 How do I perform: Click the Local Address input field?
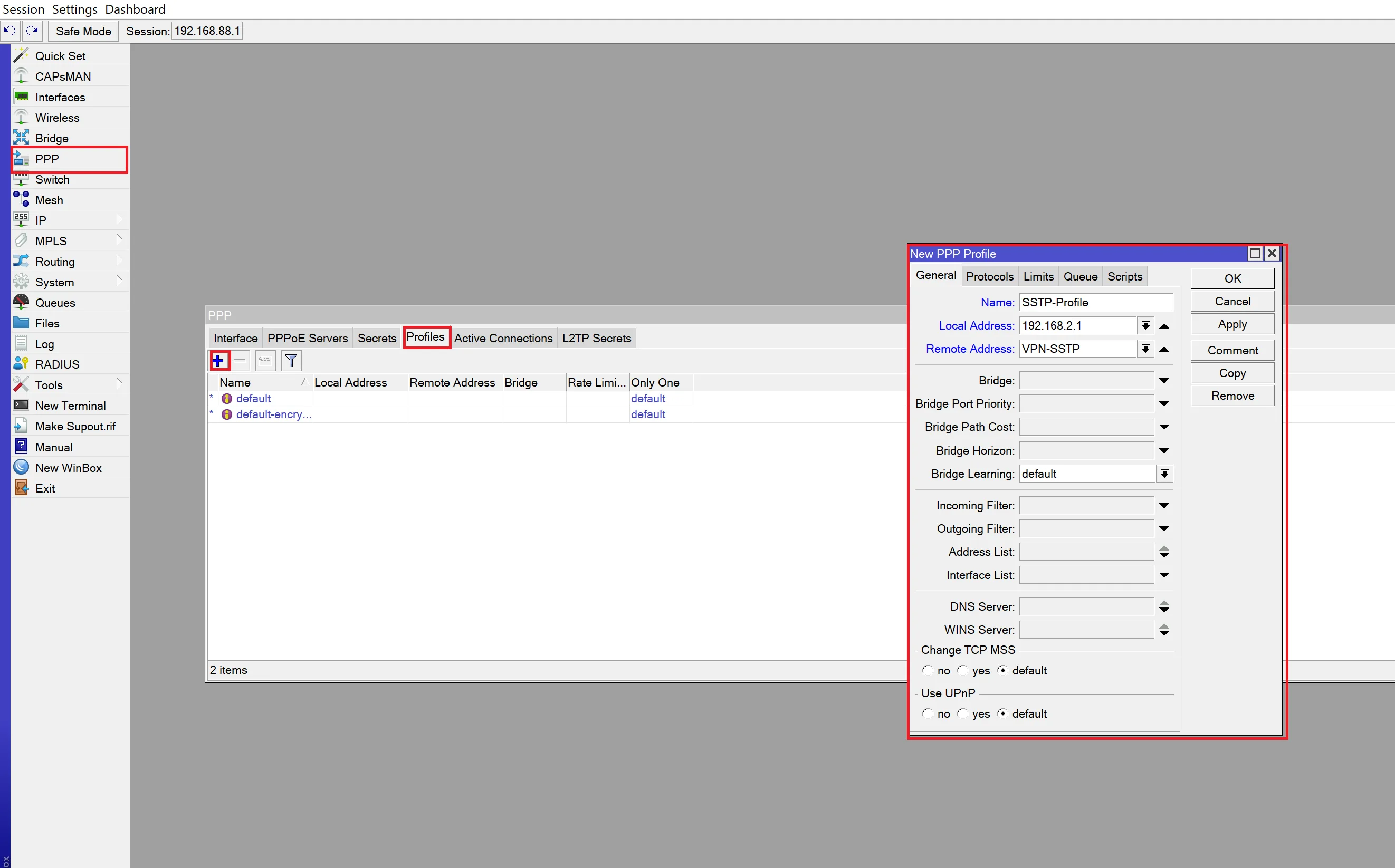point(1077,325)
